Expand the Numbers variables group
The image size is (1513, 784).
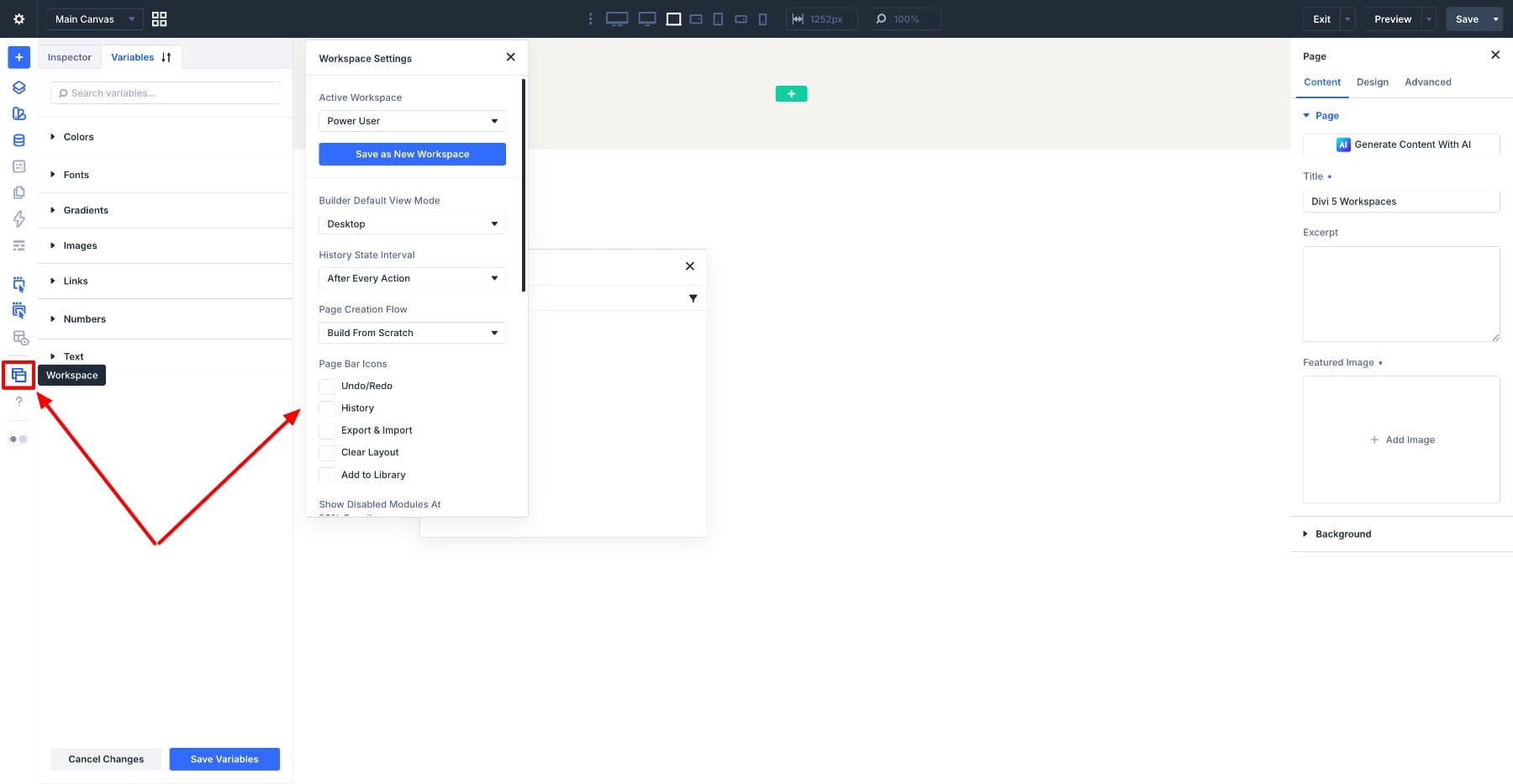165,319
